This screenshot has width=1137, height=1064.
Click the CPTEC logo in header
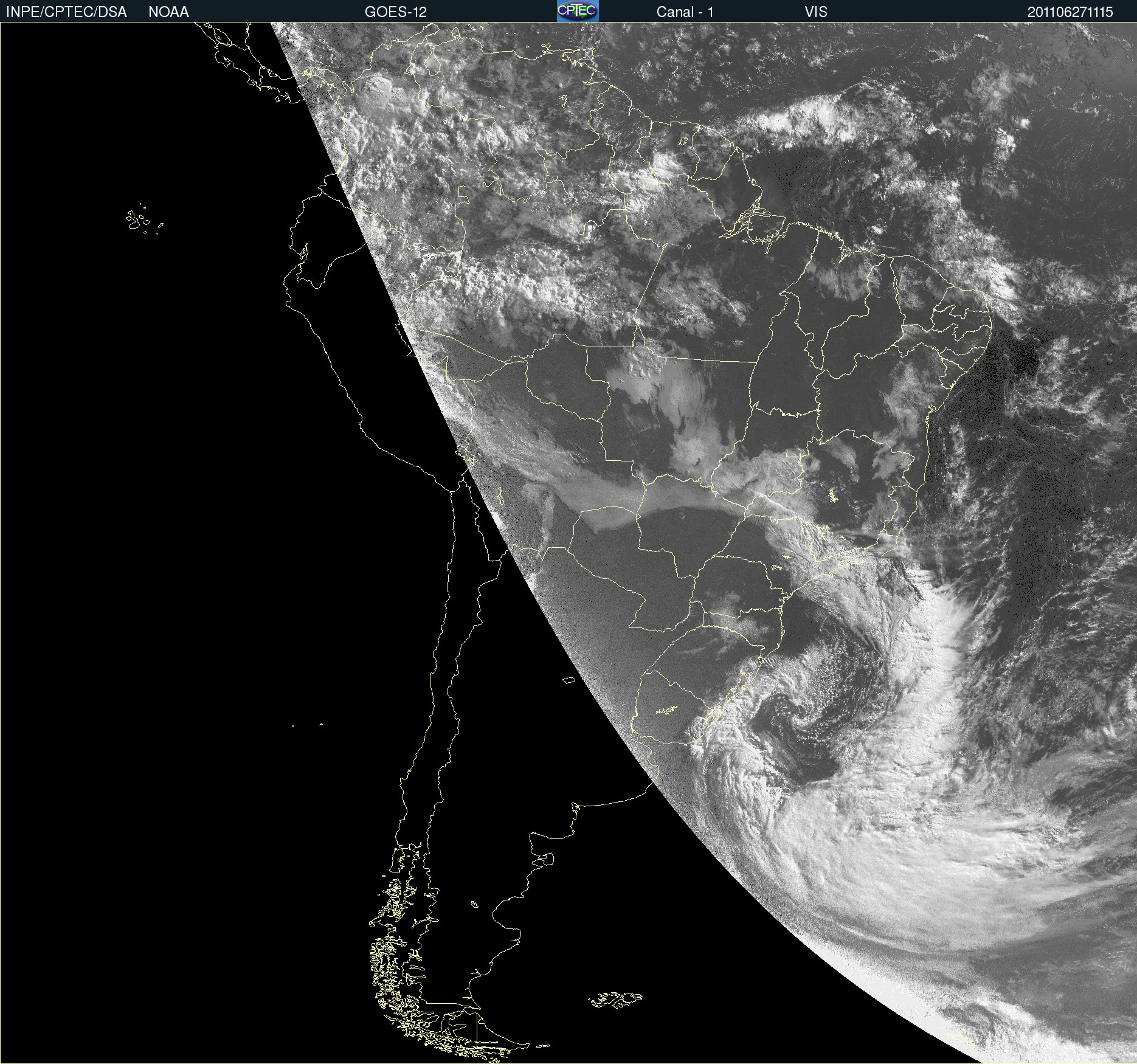point(578,11)
